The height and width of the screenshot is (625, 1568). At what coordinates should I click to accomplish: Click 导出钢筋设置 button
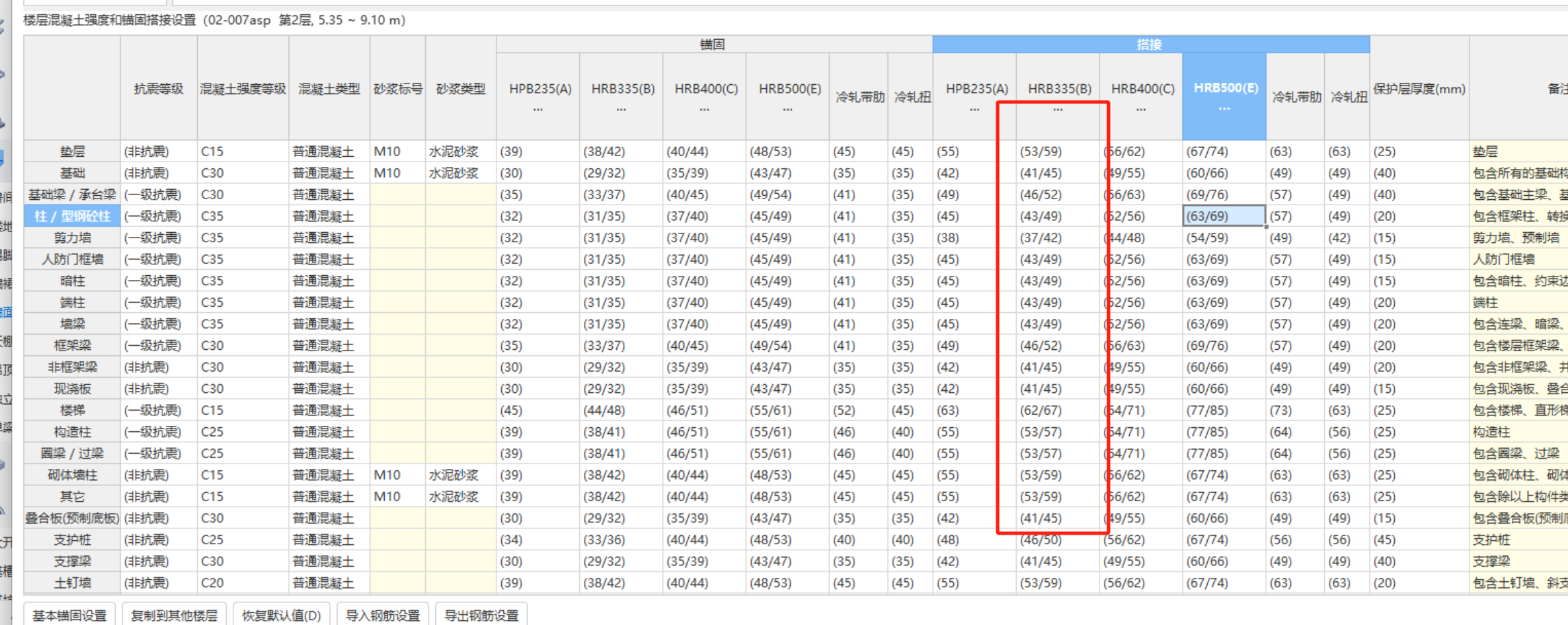(x=481, y=615)
